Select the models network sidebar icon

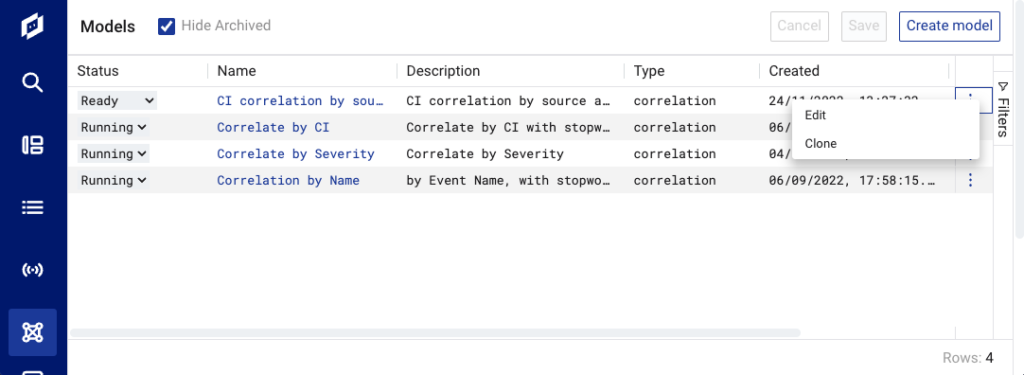click(32, 333)
